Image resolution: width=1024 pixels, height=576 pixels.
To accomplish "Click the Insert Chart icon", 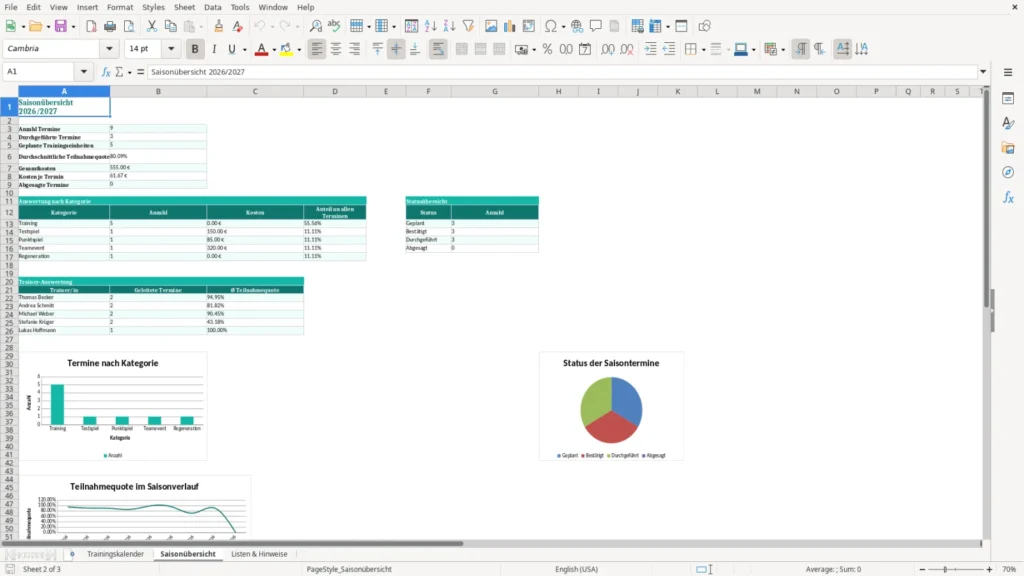I will [509, 26].
